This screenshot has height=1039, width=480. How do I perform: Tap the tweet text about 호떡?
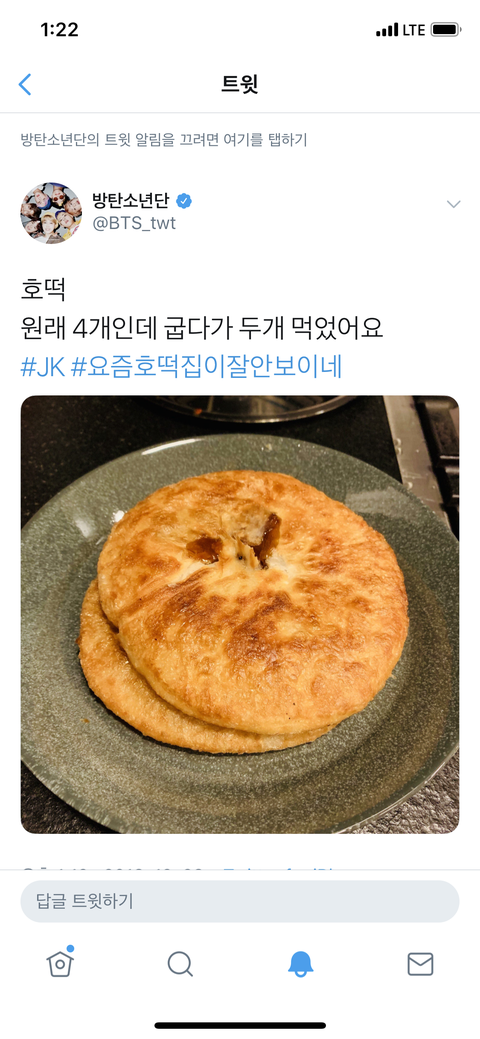coord(202,309)
